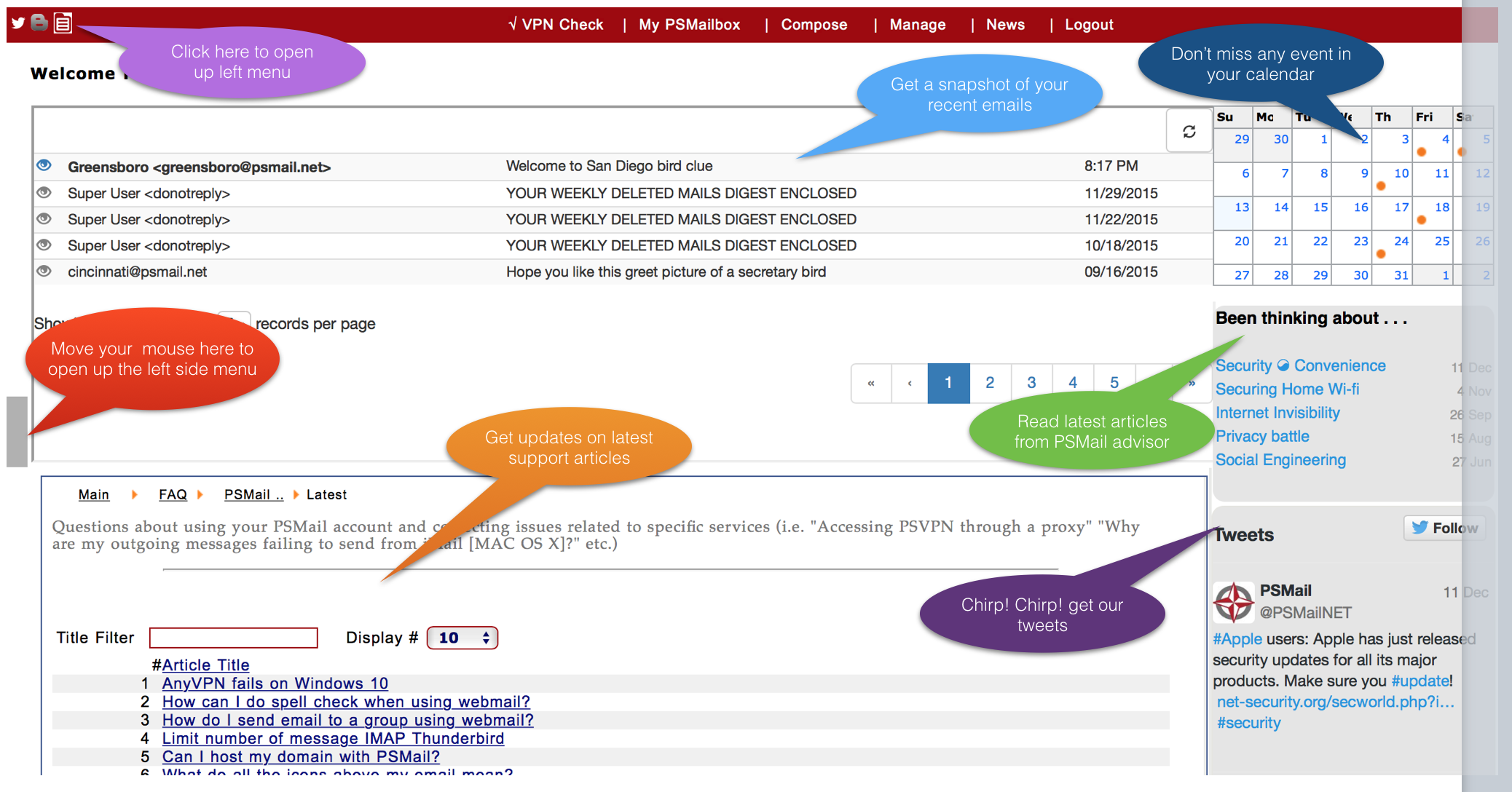Open Limit number of message IMAP Thunderbird
The height and width of the screenshot is (792, 1512).
click(333, 739)
